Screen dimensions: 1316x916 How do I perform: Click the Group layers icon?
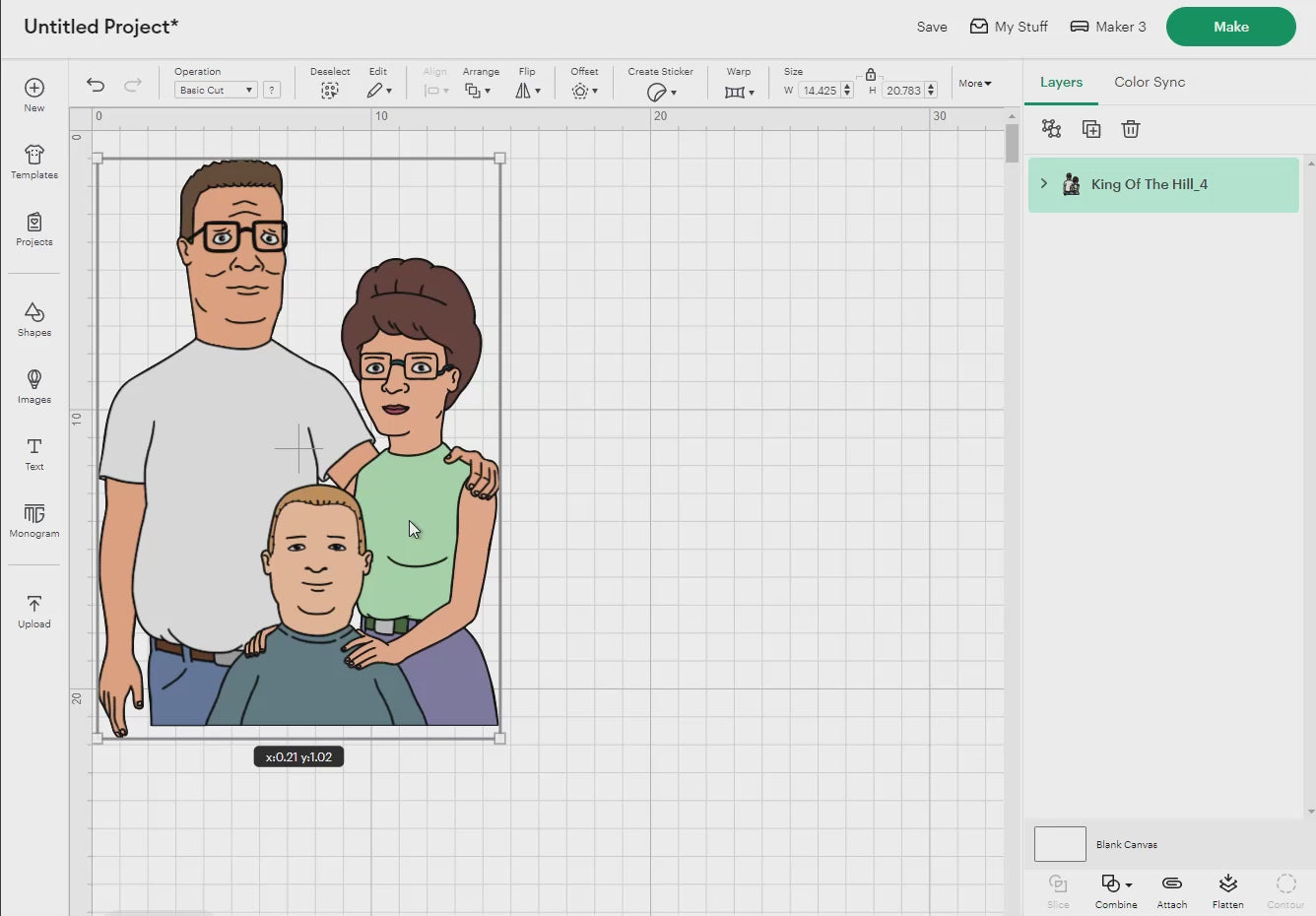click(1051, 129)
